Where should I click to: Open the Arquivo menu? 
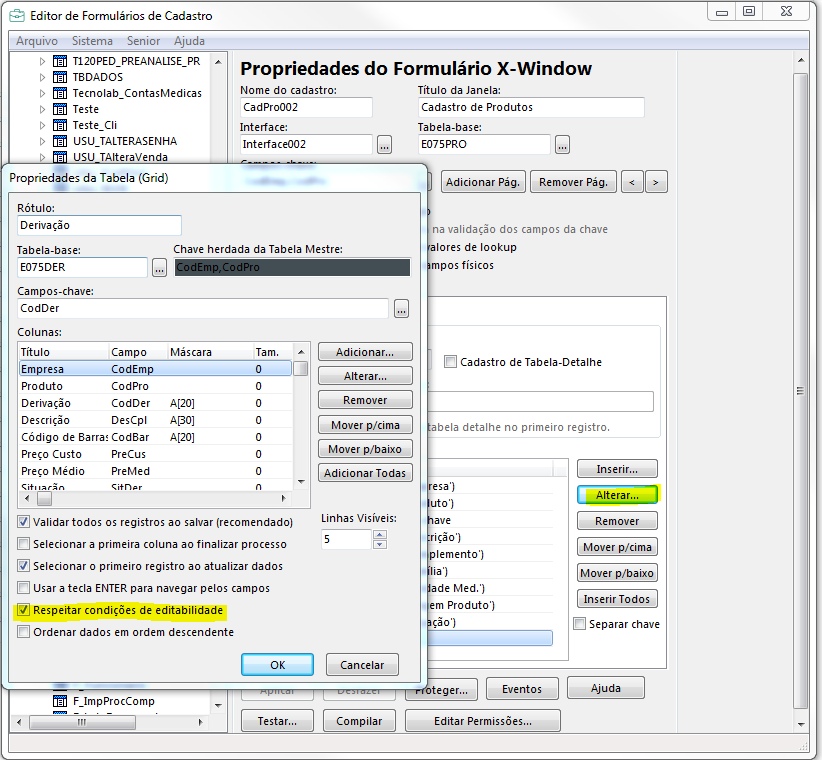(37, 41)
